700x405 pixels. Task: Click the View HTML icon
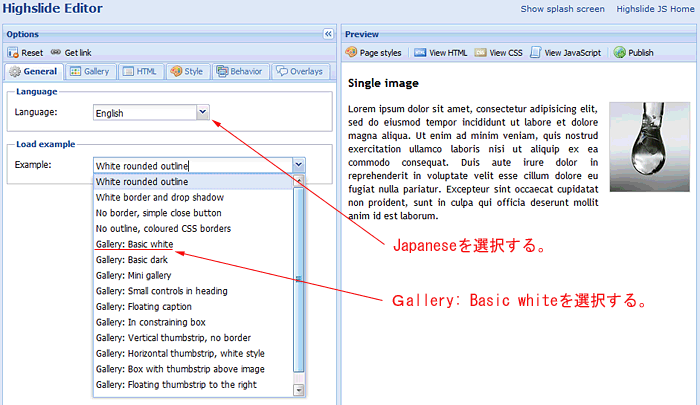coord(420,53)
